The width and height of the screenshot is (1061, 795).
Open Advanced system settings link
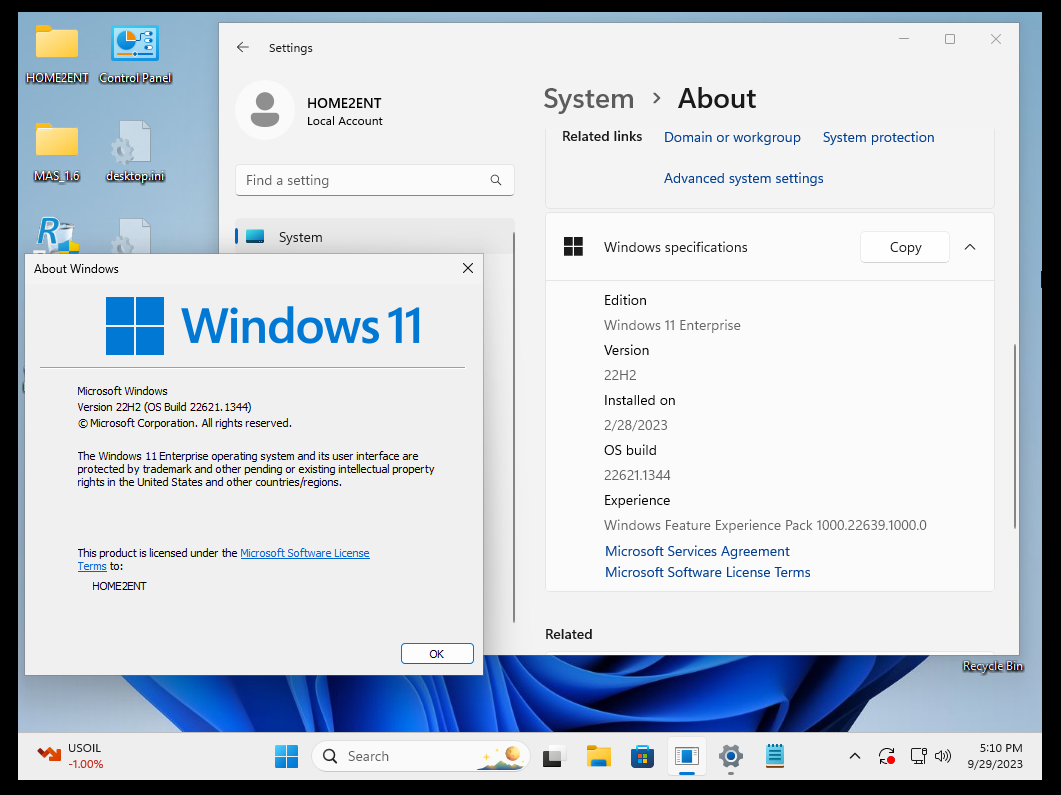click(744, 179)
